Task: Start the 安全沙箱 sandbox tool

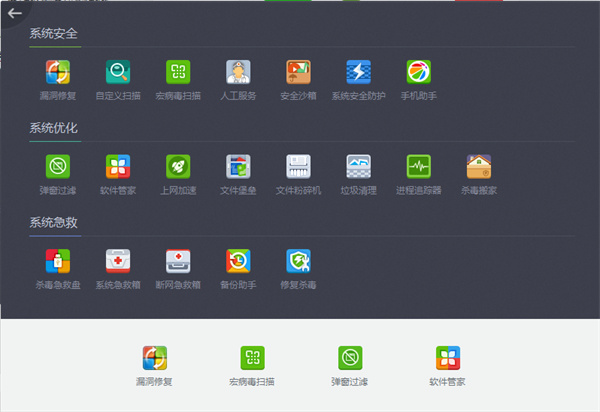Action: [x=298, y=72]
